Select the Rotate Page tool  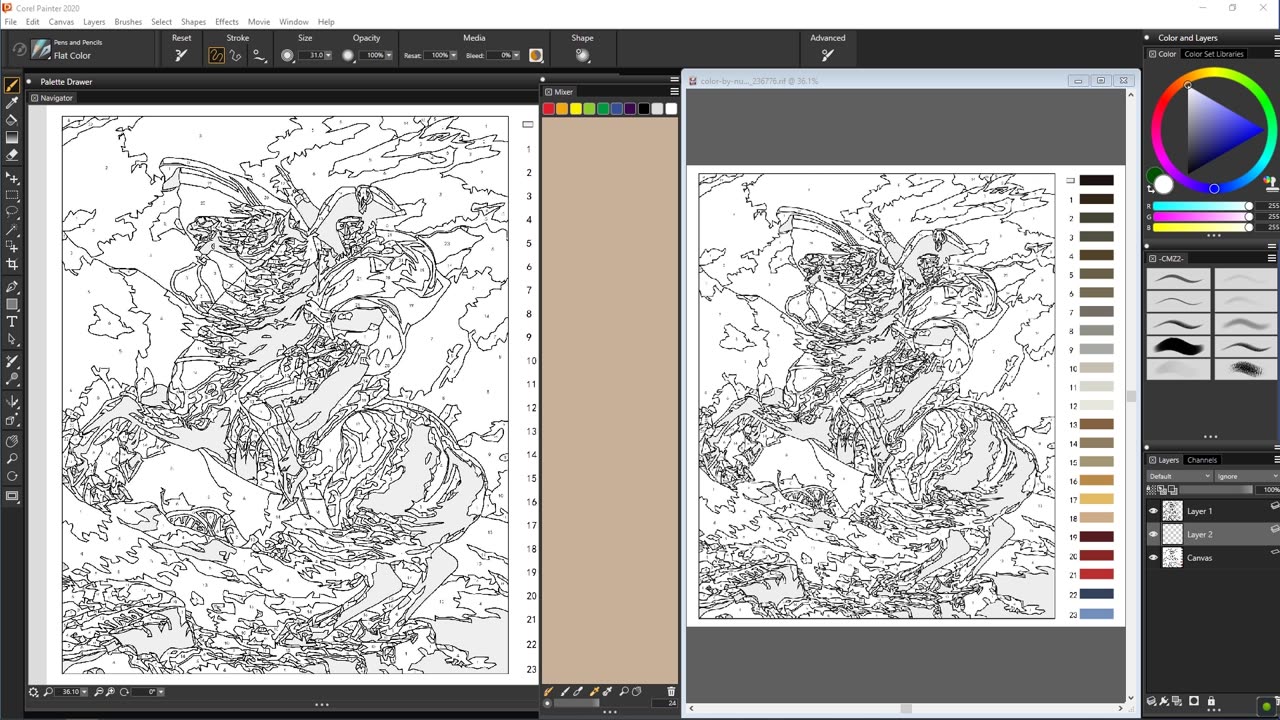click(x=12, y=475)
